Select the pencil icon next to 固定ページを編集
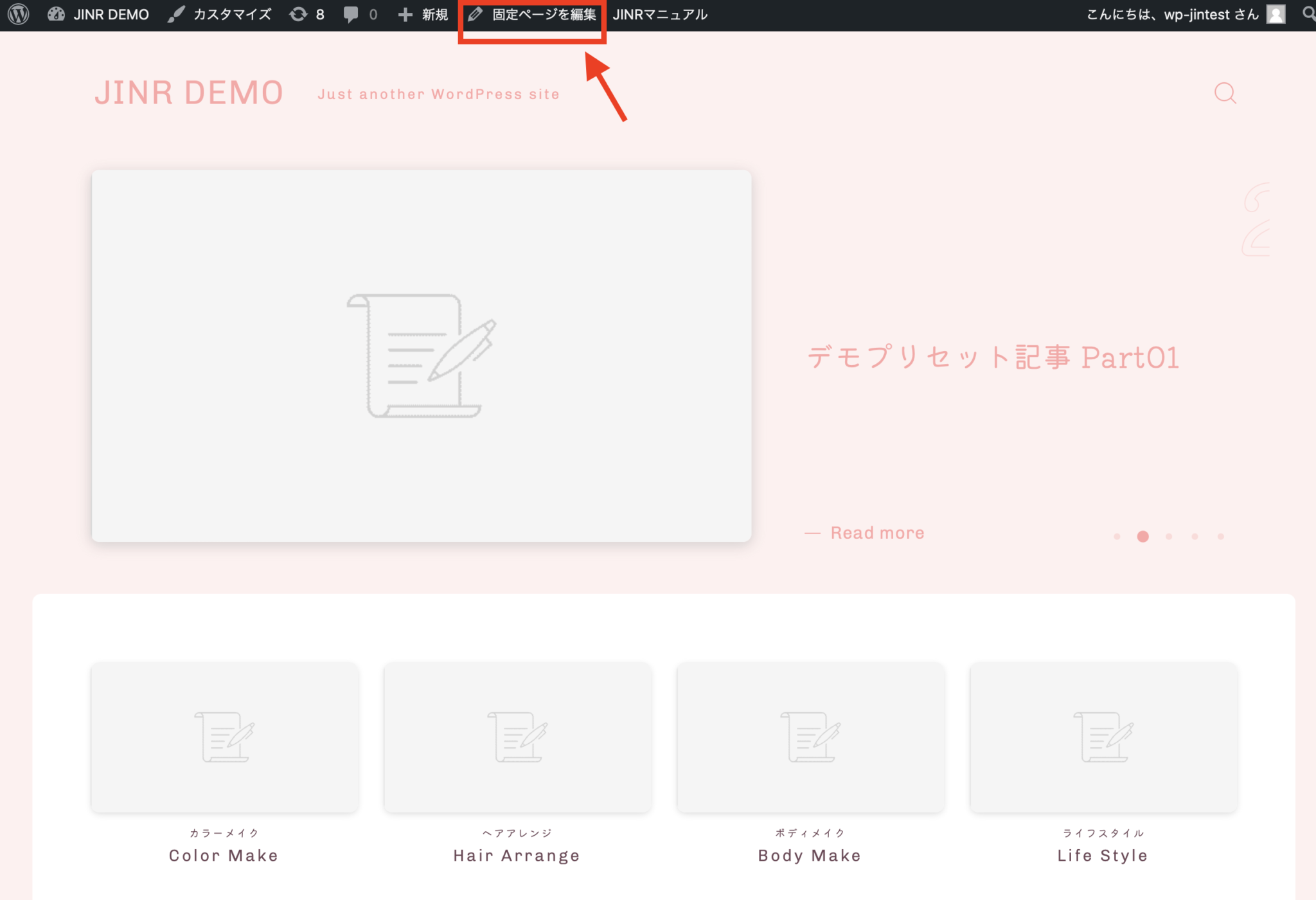Screen dimensions: 1316x900 pyautogui.click(x=476, y=14)
